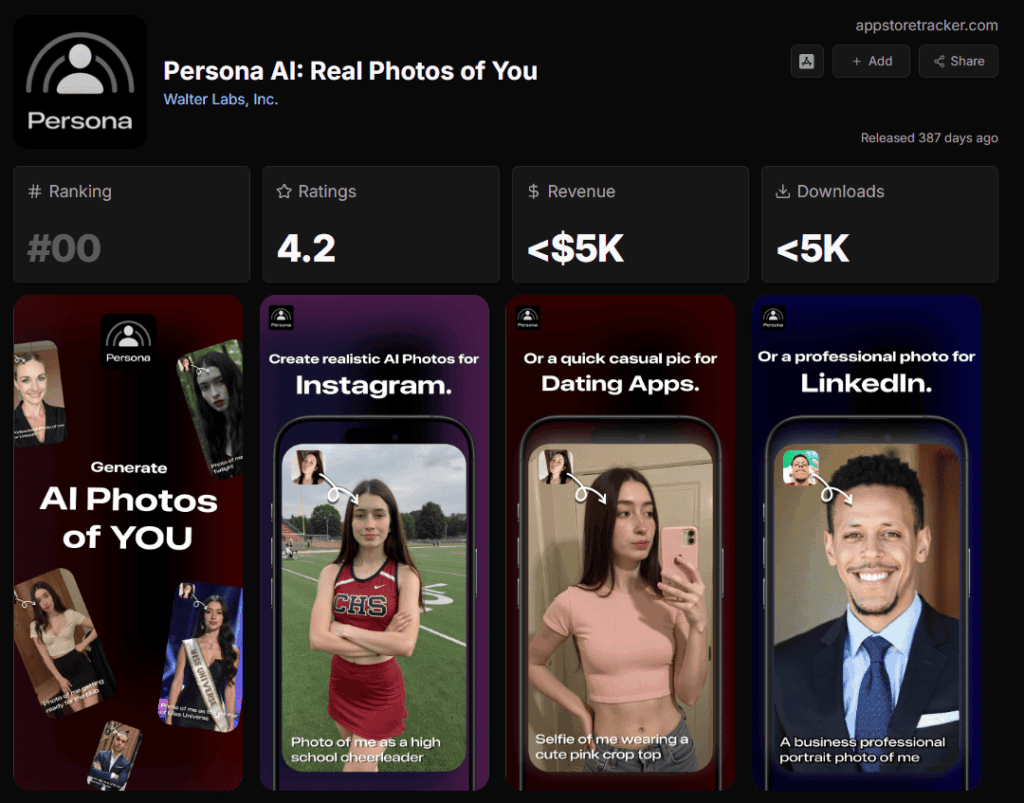Open the Dating Apps screenshot thumbnail
This screenshot has height=803, width=1024.
[620, 543]
